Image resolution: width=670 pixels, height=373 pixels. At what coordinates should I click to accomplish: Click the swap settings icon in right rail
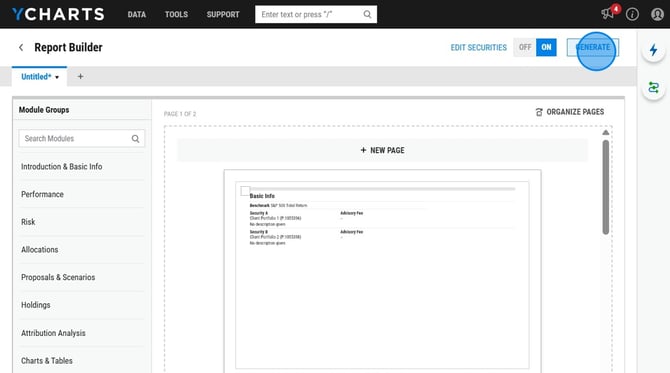click(x=653, y=88)
